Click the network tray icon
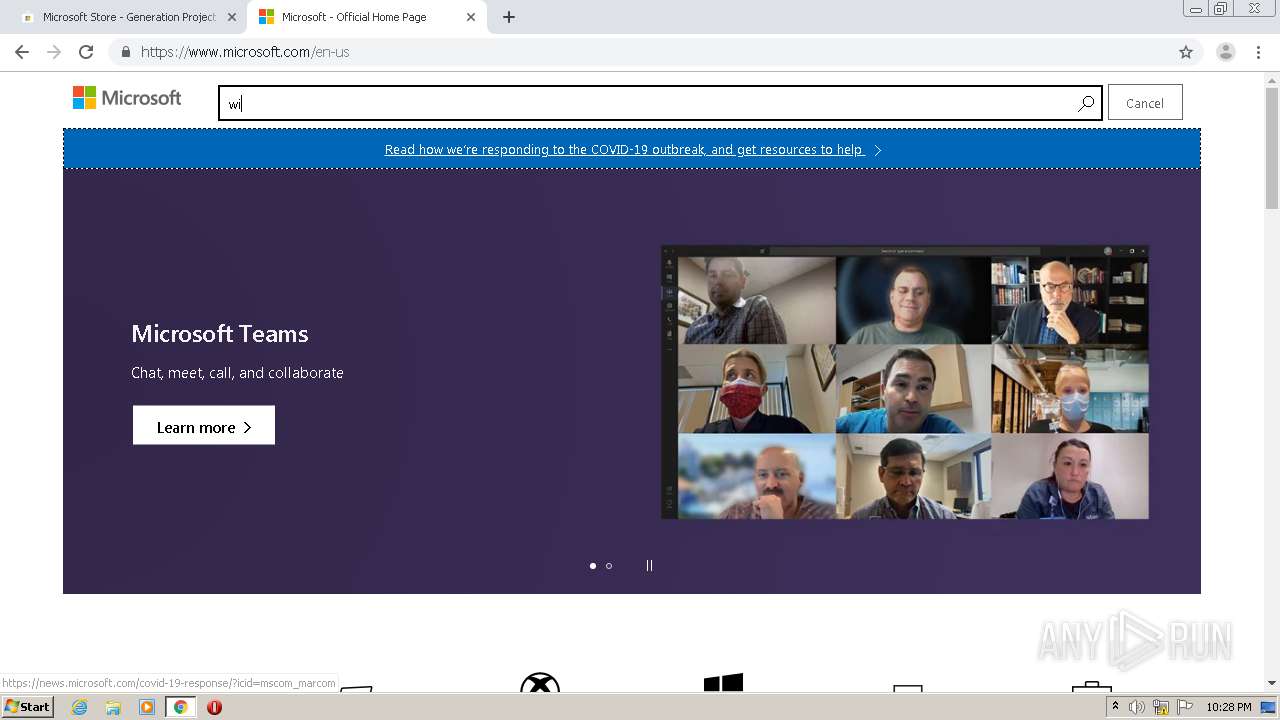The height and width of the screenshot is (720, 1280). pos(1161,707)
